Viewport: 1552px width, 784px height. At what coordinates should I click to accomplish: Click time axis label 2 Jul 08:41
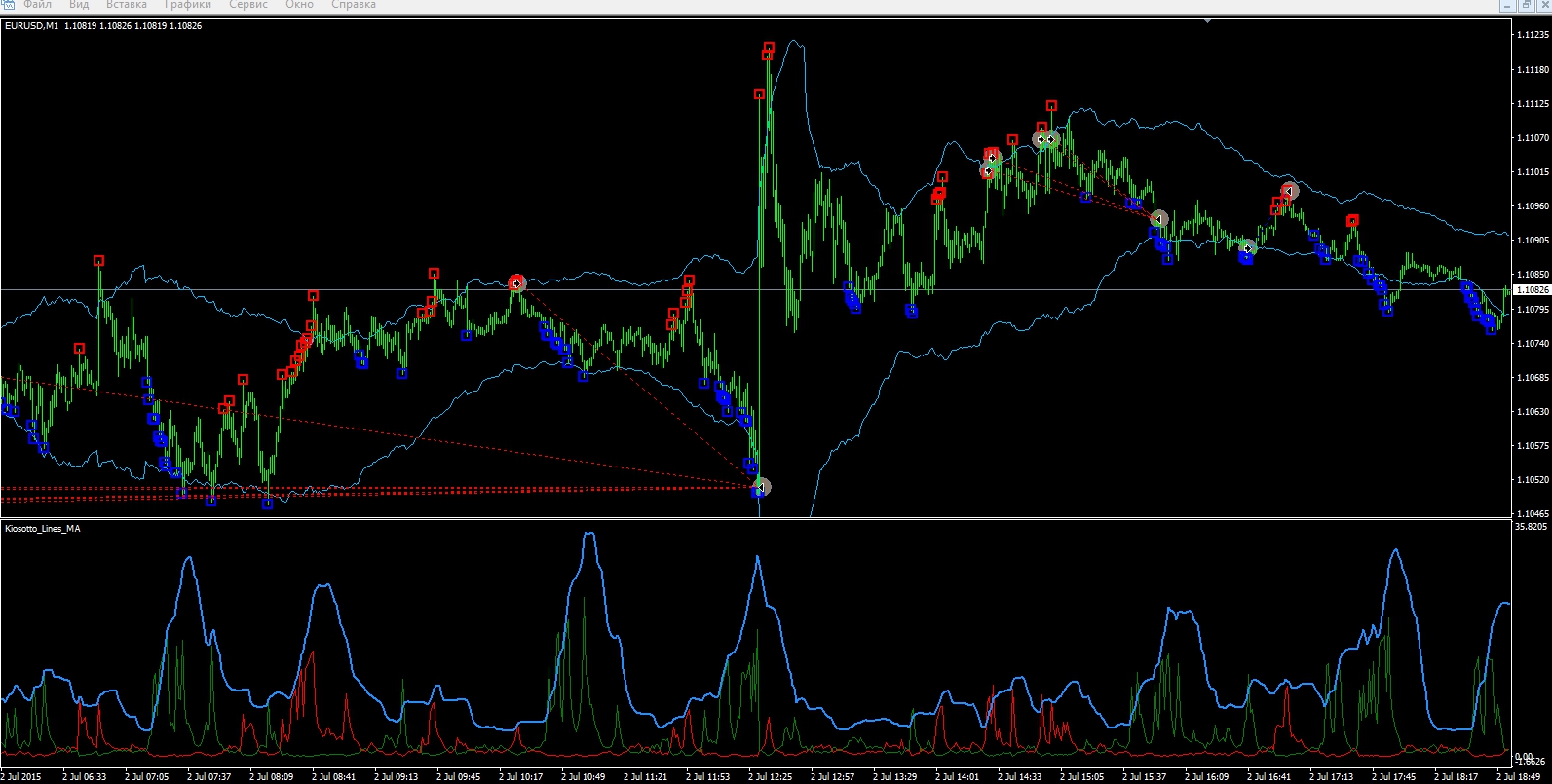pyautogui.click(x=334, y=777)
